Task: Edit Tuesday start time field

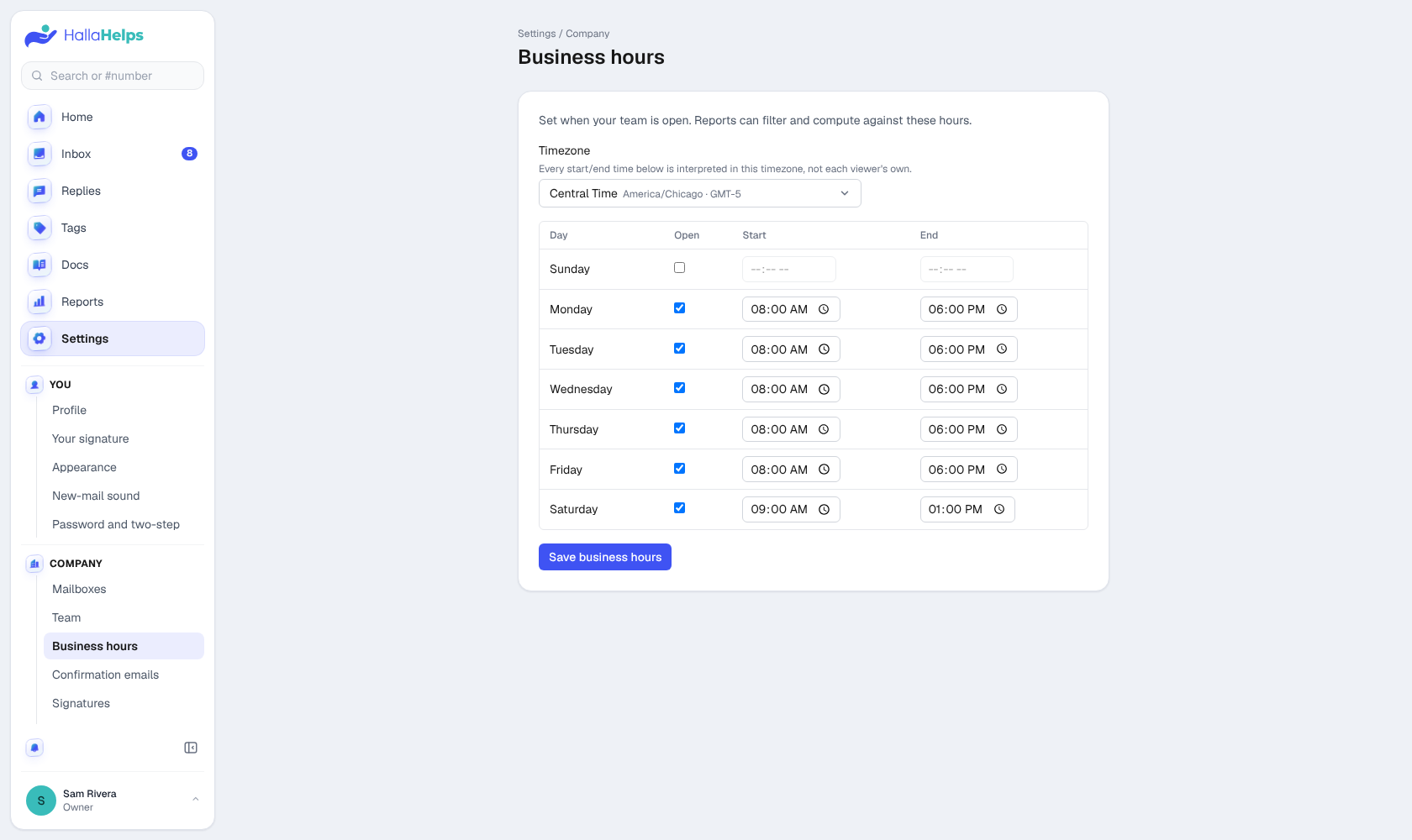Action: (791, 349)
